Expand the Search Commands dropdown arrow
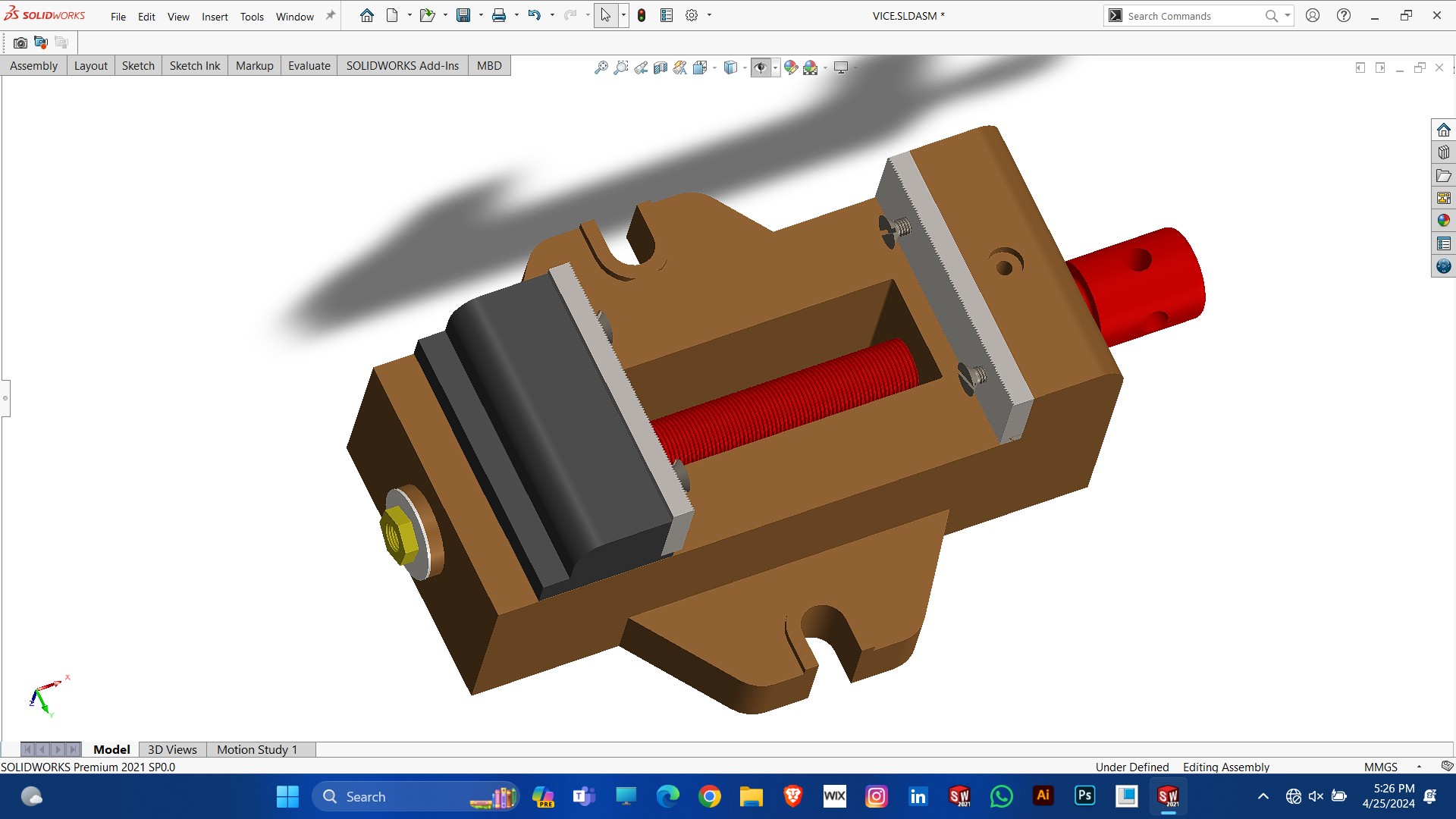 [1287, 15]
